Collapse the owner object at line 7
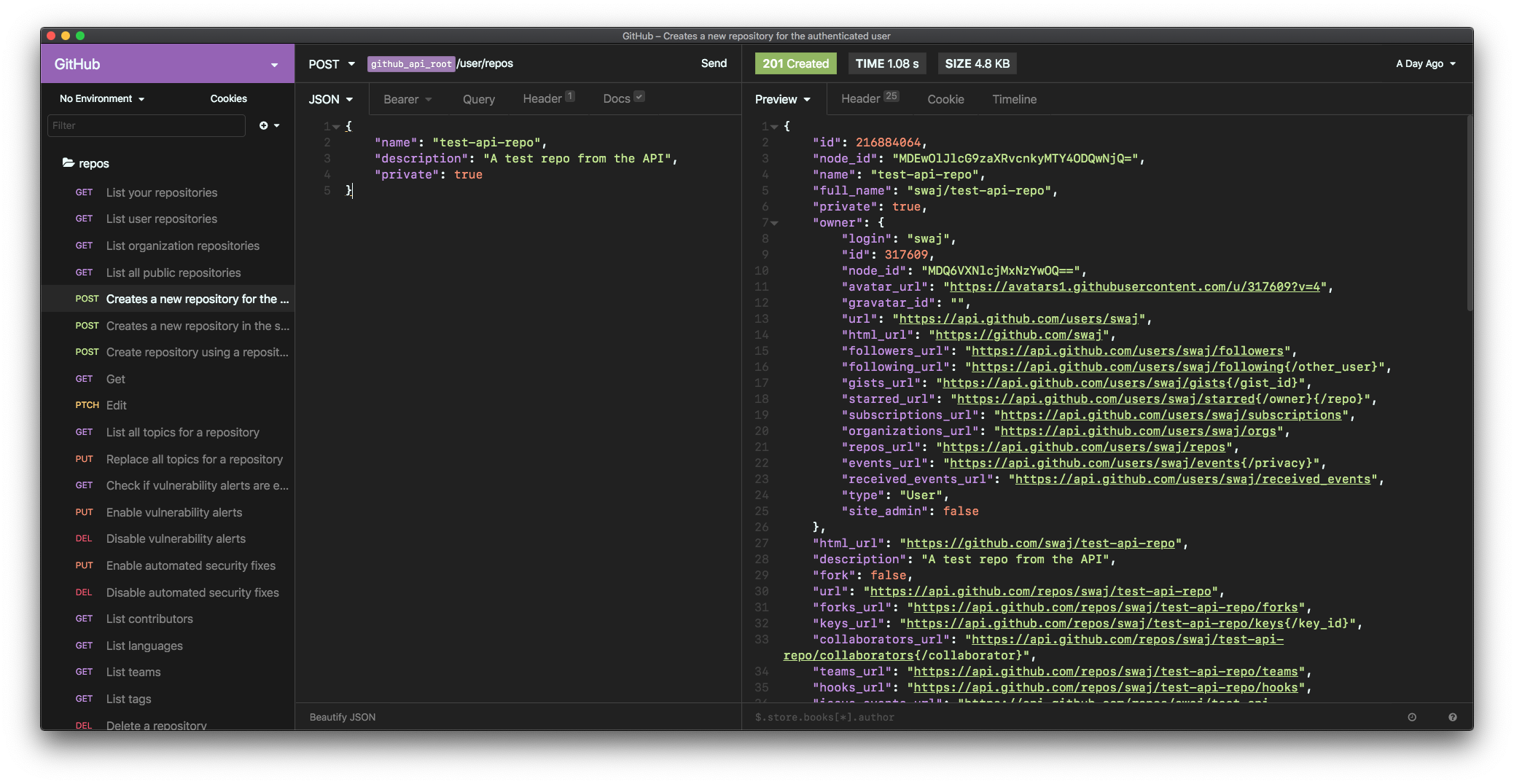 tap(775, 223)
